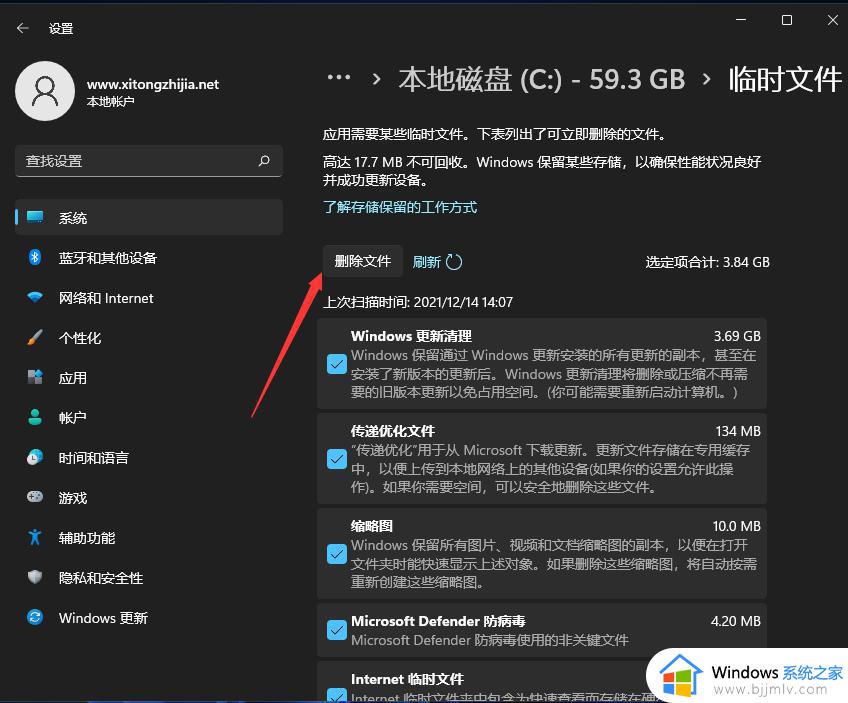Toggle Internet 临时文件 checkbox
Viewport: 848px width, 703px height.
coord(337,695)
